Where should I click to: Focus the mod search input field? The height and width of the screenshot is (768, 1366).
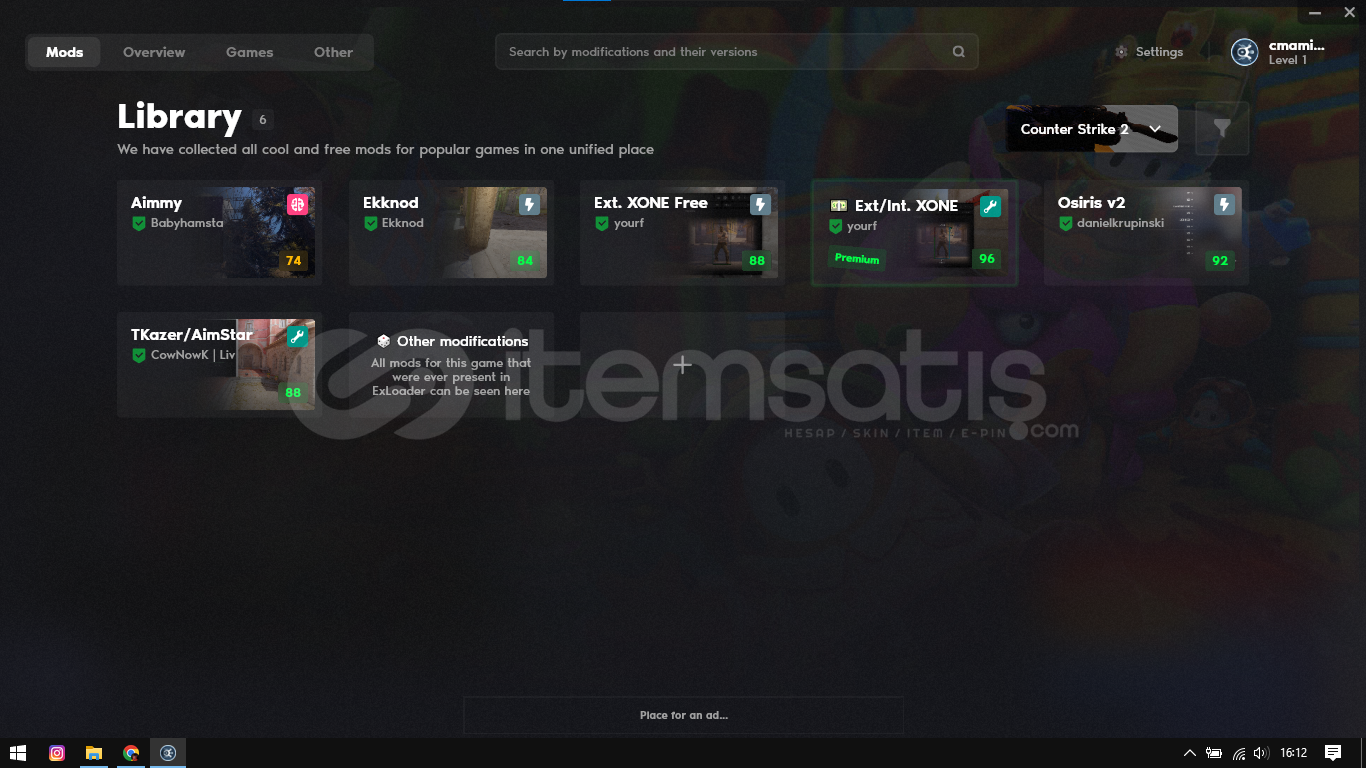736,52
